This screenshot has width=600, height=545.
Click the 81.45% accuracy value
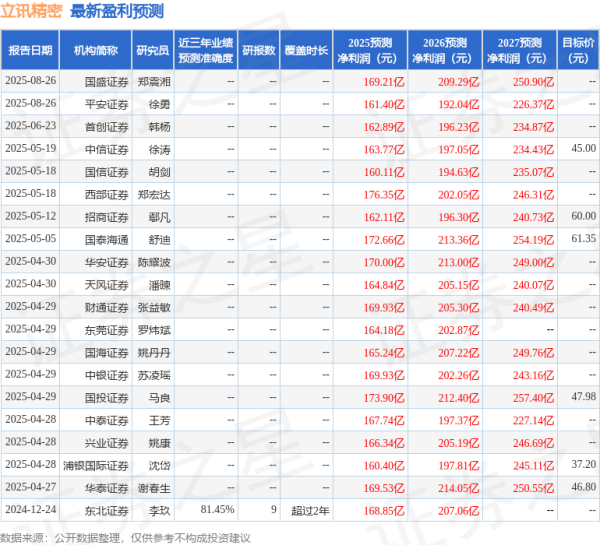point(217,509)
